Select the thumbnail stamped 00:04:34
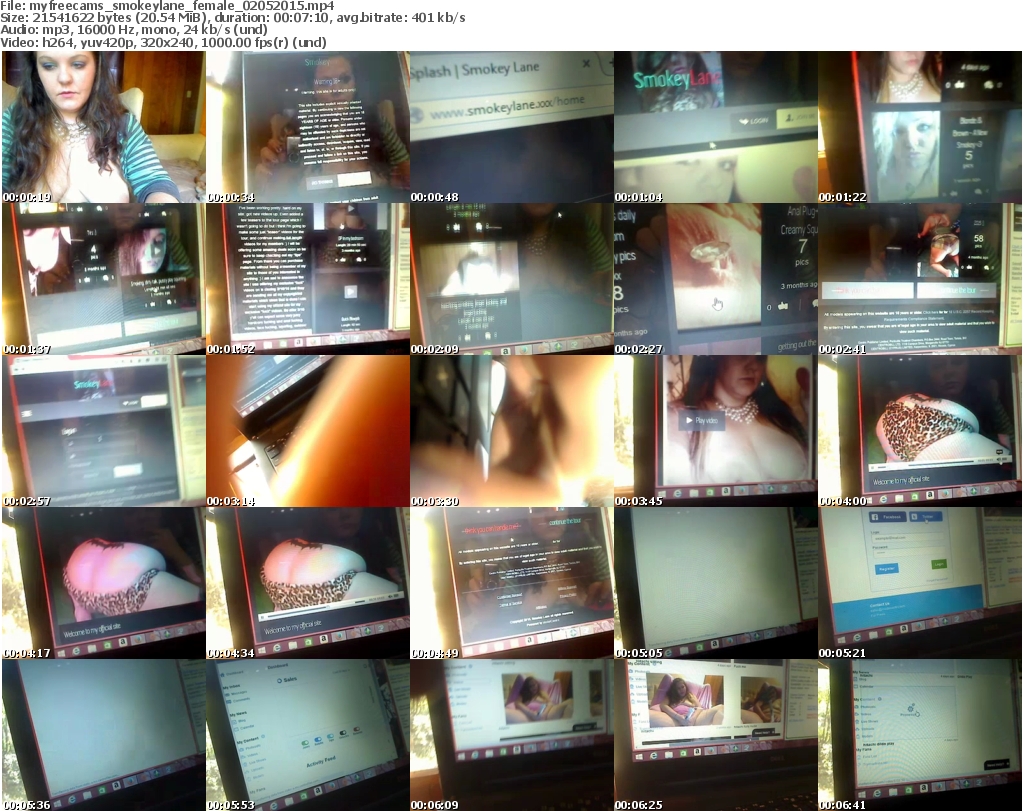This screenshot has height=811, width=1024. tap(308, 584)
